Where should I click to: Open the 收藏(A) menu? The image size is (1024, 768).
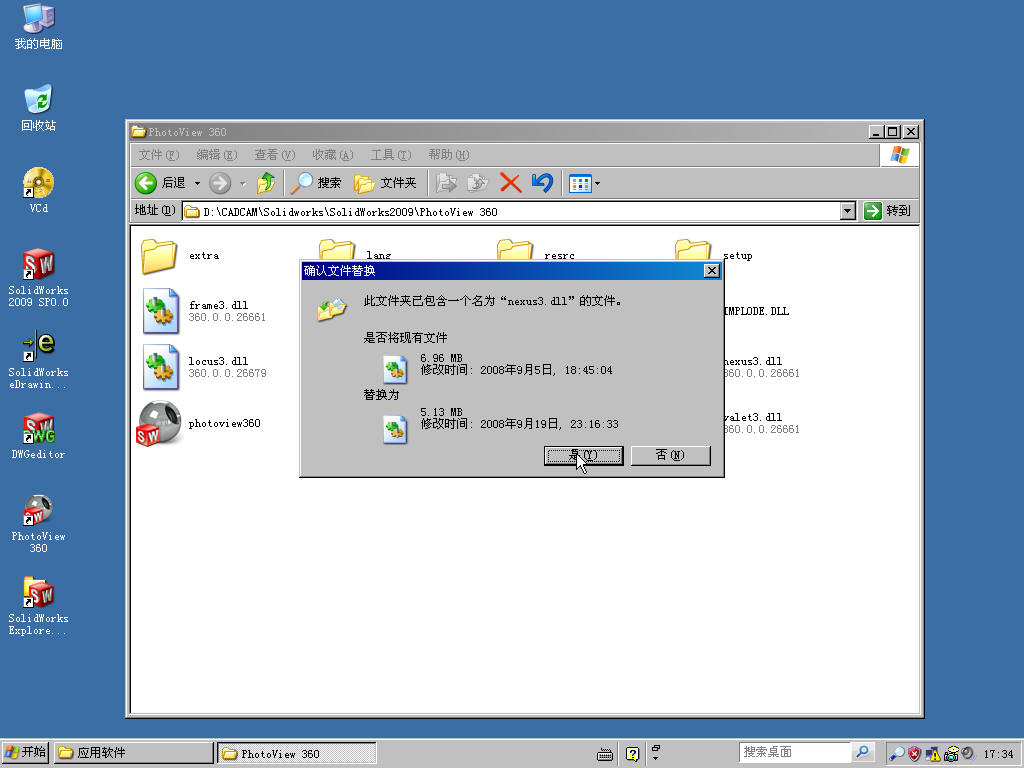(332, 155)
